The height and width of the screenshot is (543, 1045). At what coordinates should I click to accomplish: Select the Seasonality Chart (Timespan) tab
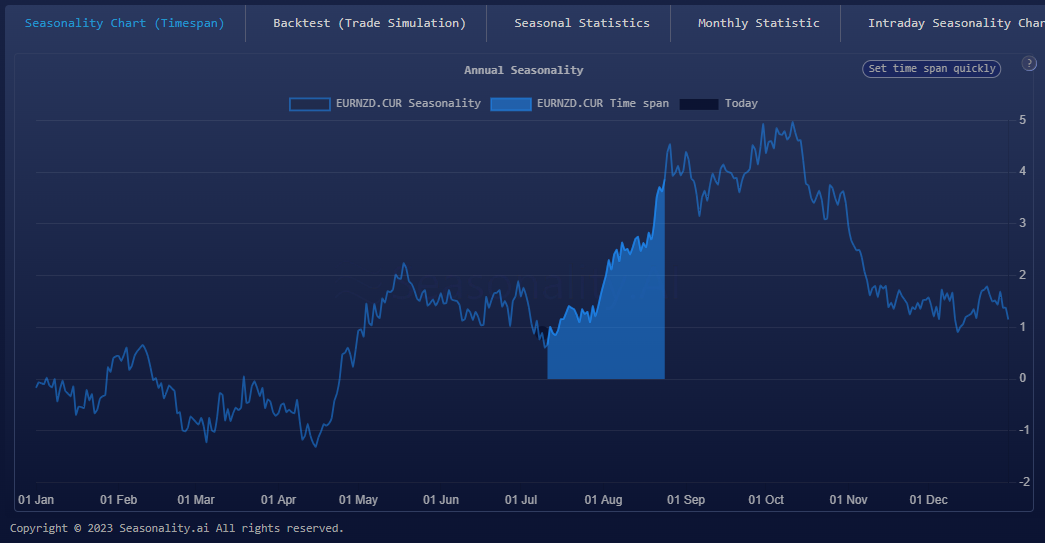coord(125,23)
